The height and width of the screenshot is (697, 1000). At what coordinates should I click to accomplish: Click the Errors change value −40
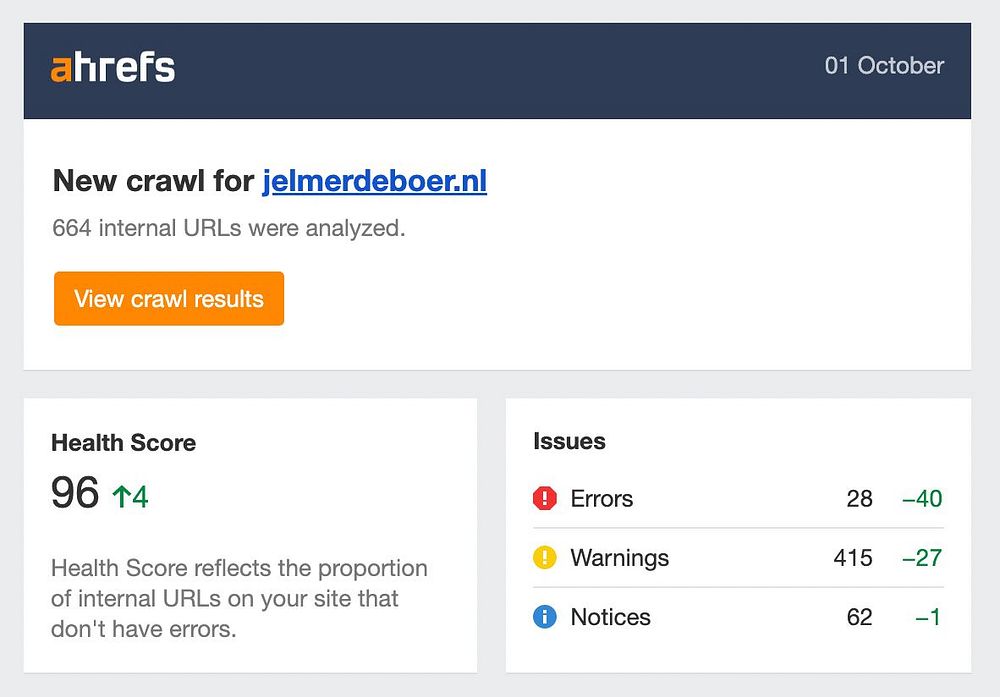[x=922, y=498]
